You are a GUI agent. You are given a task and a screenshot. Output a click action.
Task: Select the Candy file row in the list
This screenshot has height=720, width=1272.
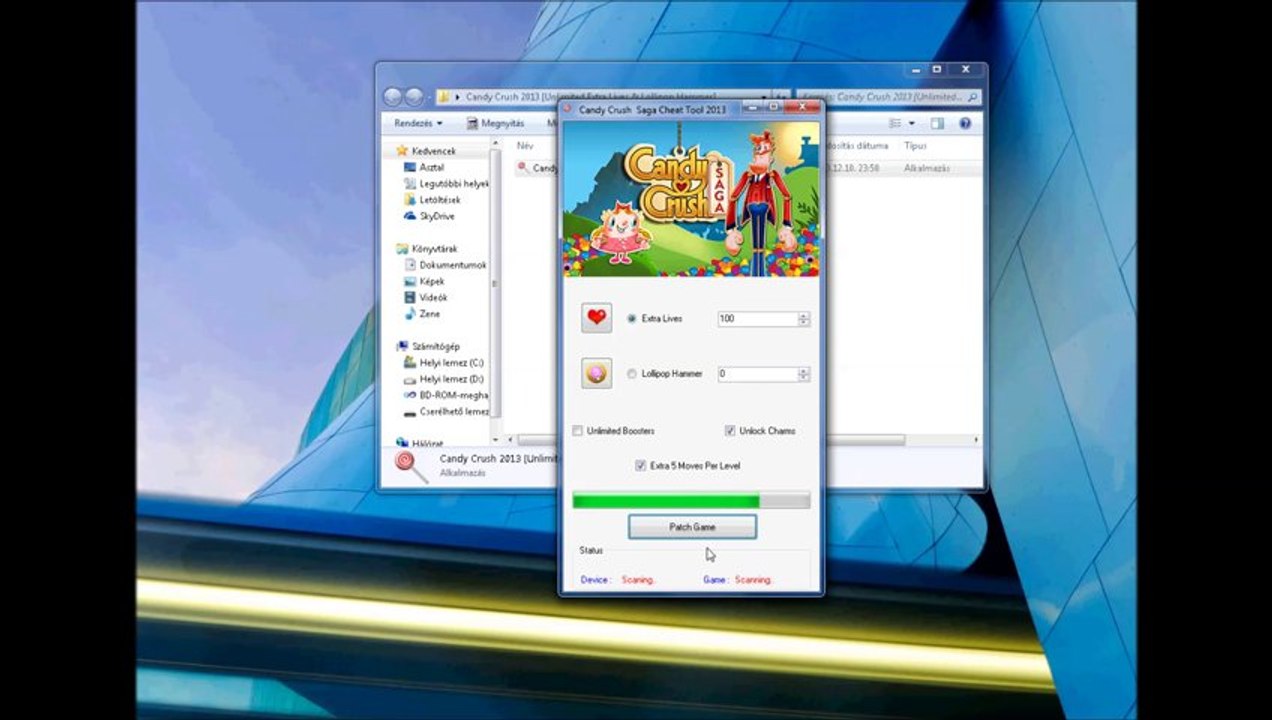[748, 169]
